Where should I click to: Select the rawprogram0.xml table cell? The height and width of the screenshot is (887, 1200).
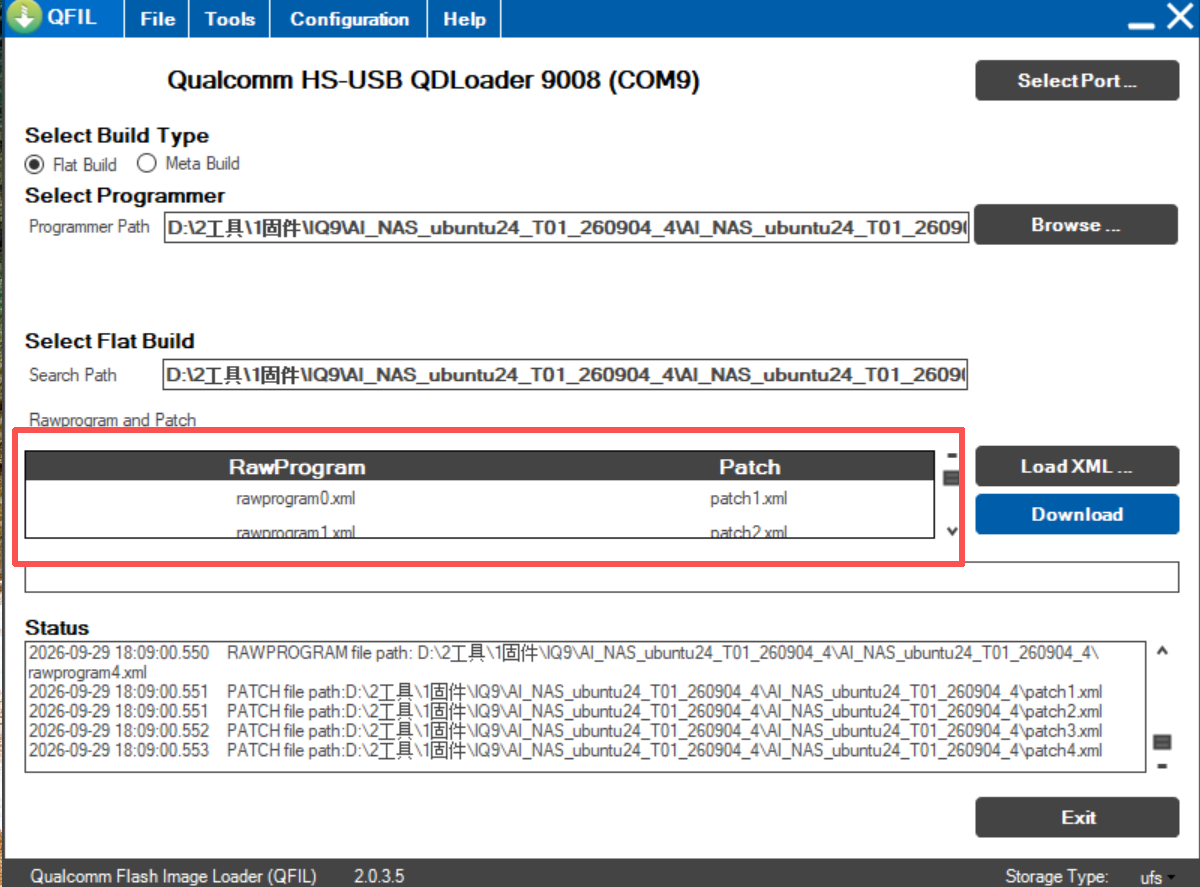297,498
